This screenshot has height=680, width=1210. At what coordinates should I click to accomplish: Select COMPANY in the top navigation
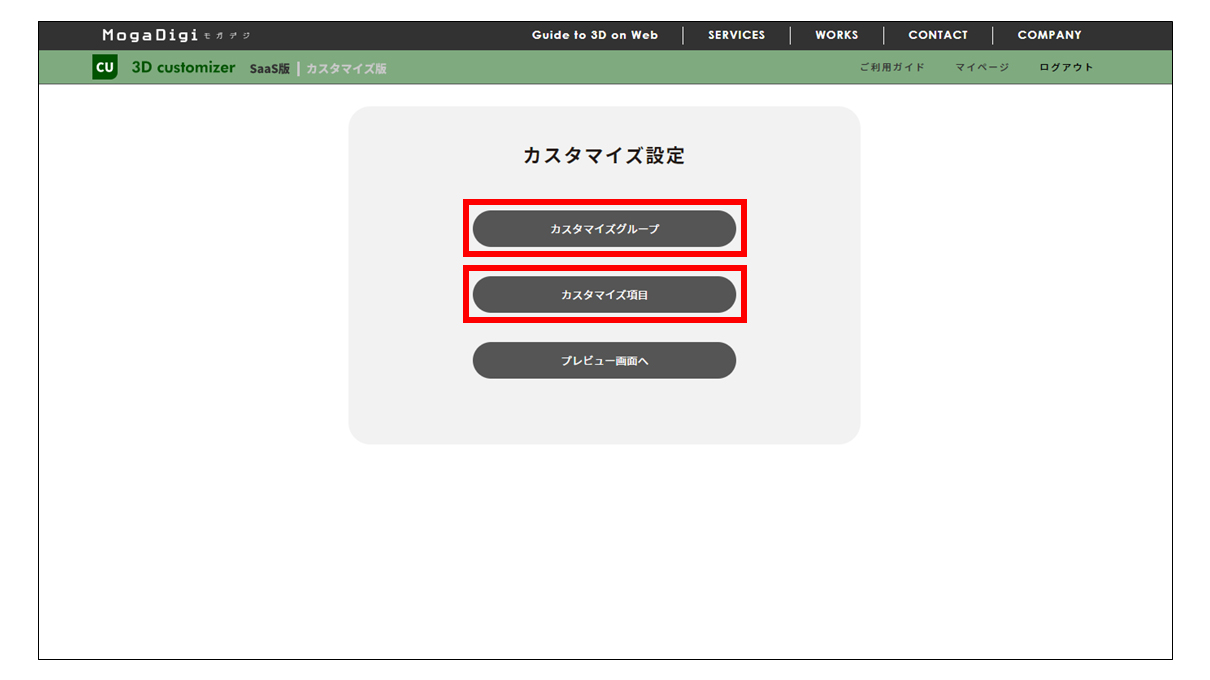point(1049,35)
